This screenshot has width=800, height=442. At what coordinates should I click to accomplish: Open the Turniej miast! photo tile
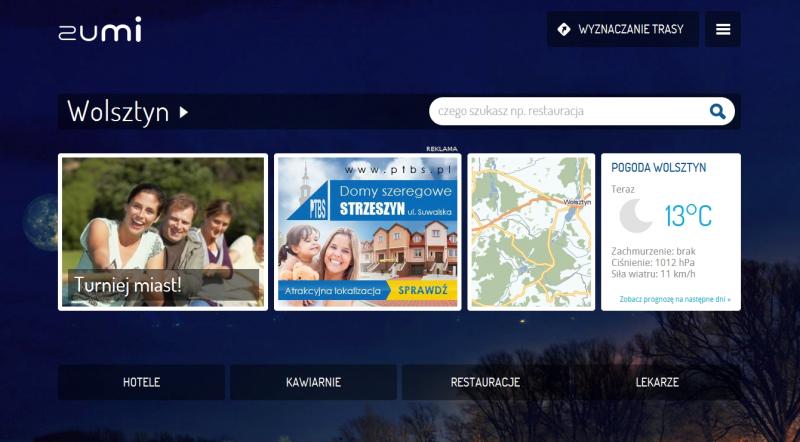[163, 232]
